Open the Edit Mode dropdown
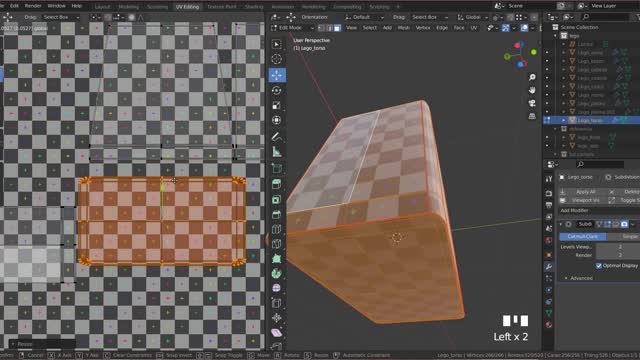640x360 pixels. click(x=292, y=28)
